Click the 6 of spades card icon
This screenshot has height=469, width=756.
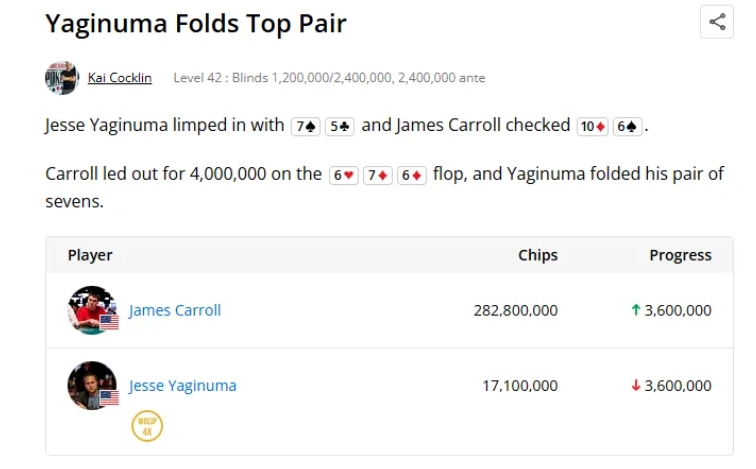[x=627, y=126]
